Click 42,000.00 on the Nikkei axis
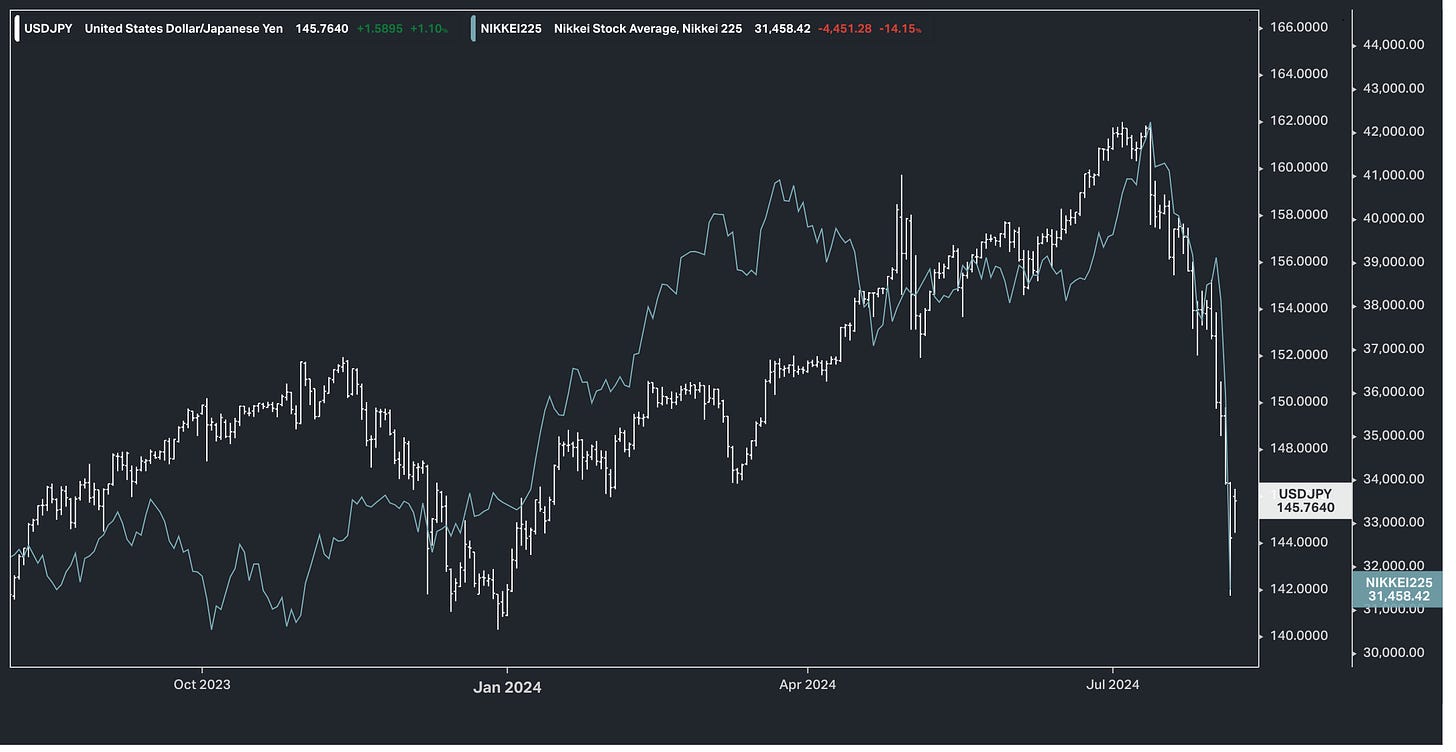This screenshot has height=752, width=1456. (x=1393, y=131)
